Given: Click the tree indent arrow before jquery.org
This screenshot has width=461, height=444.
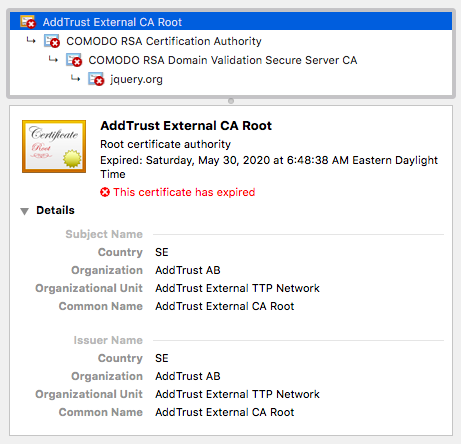Looking at the screenshot, I should tap(75, 78).
